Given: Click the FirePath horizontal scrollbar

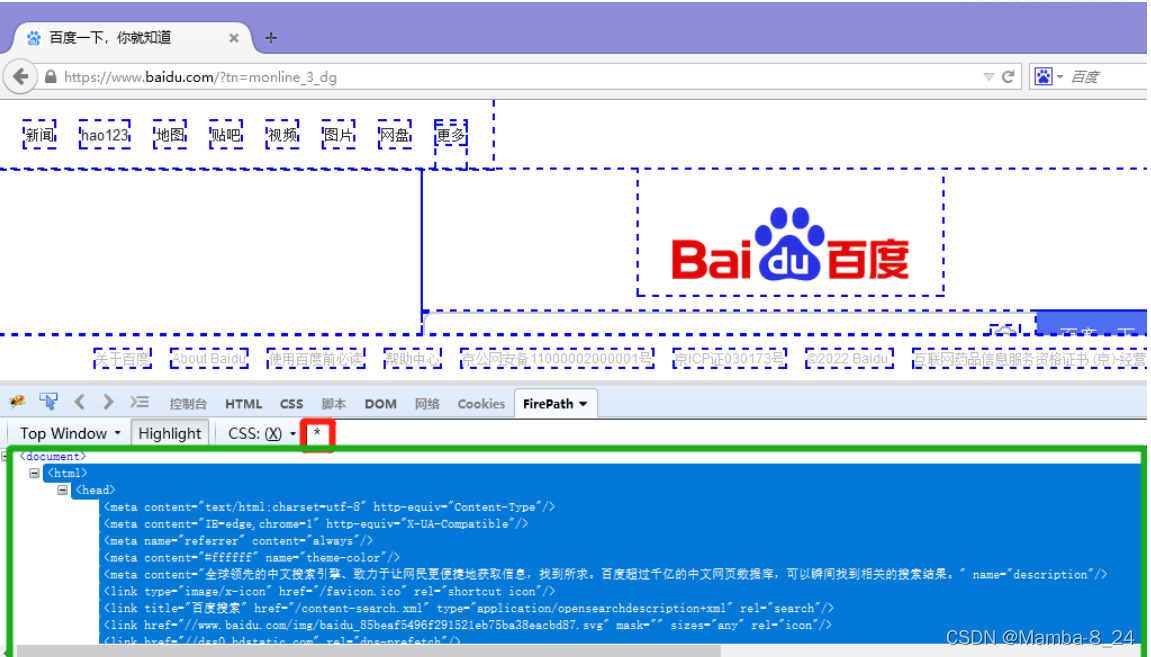Looking at the screenshot, I should coord(369,651).
